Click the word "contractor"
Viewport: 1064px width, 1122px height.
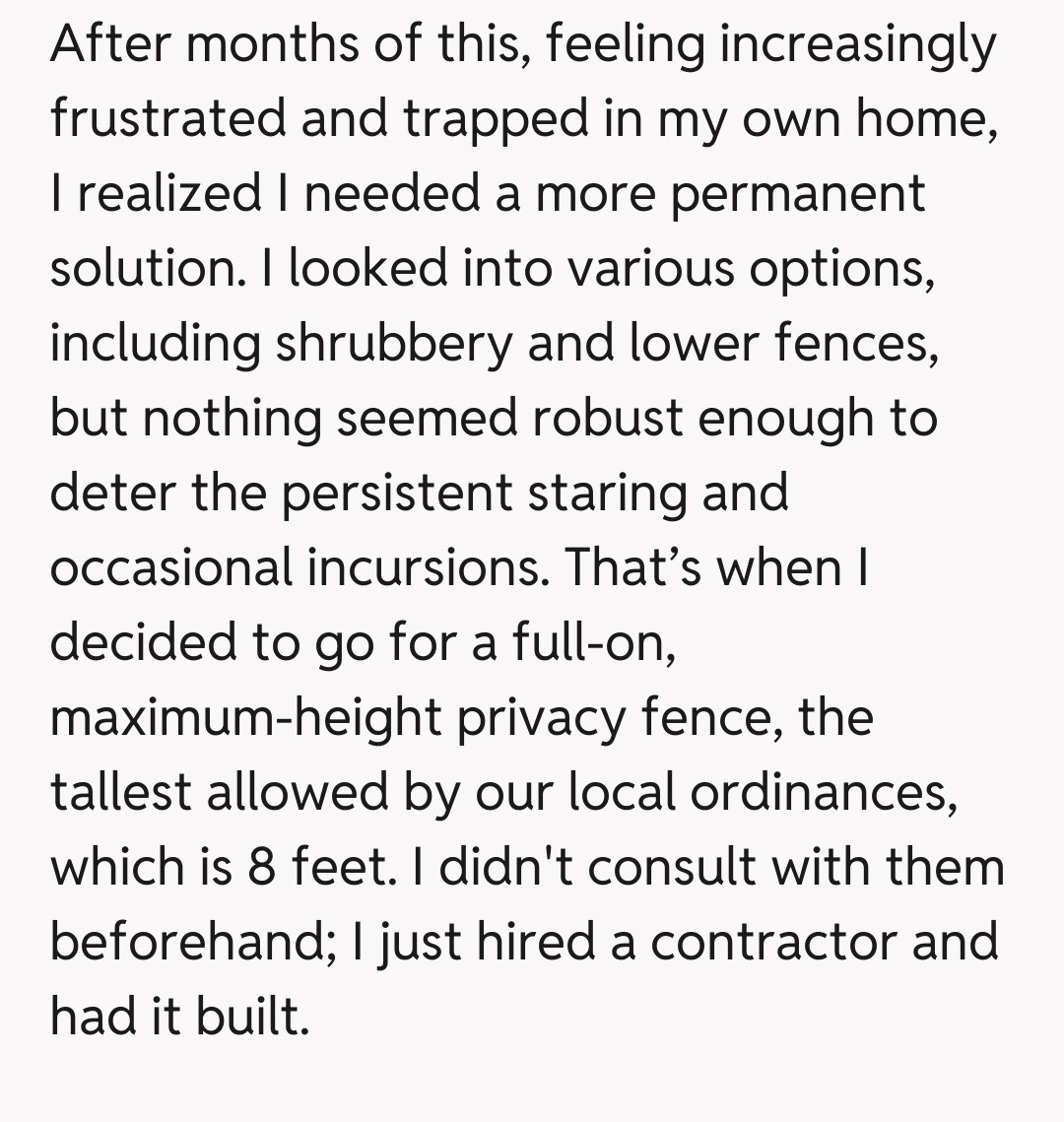click(x=773, y=941)
